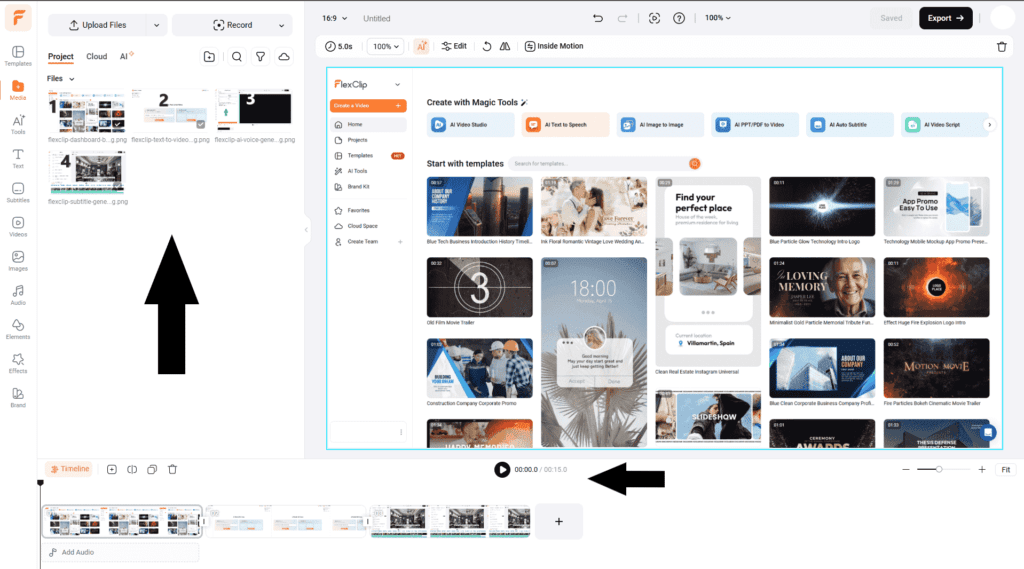1024x569 pixels.
Task: Flip the selected image
Action: click(505, 46)
